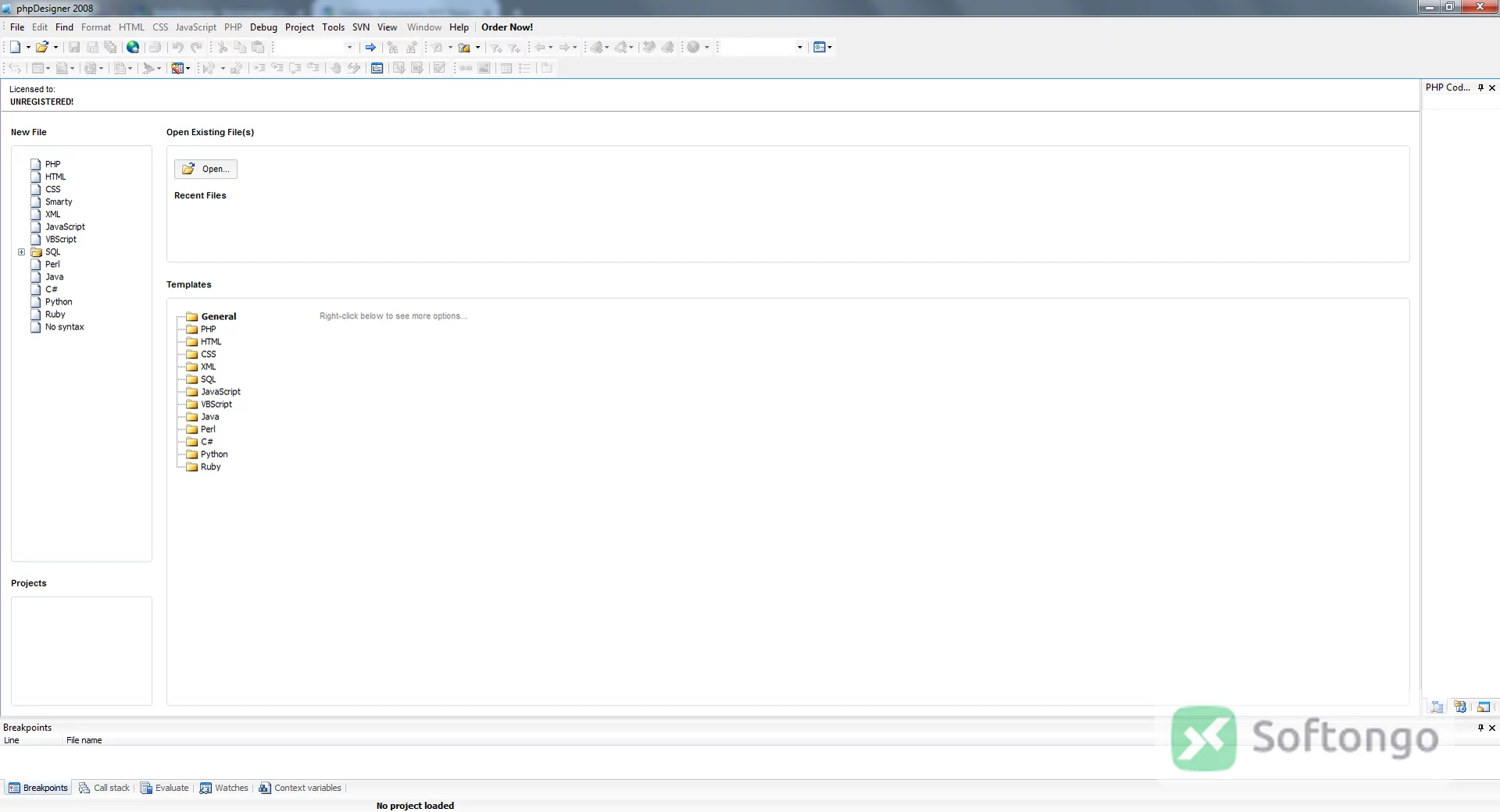Click the Save disk icon

[x=74, y=48]
